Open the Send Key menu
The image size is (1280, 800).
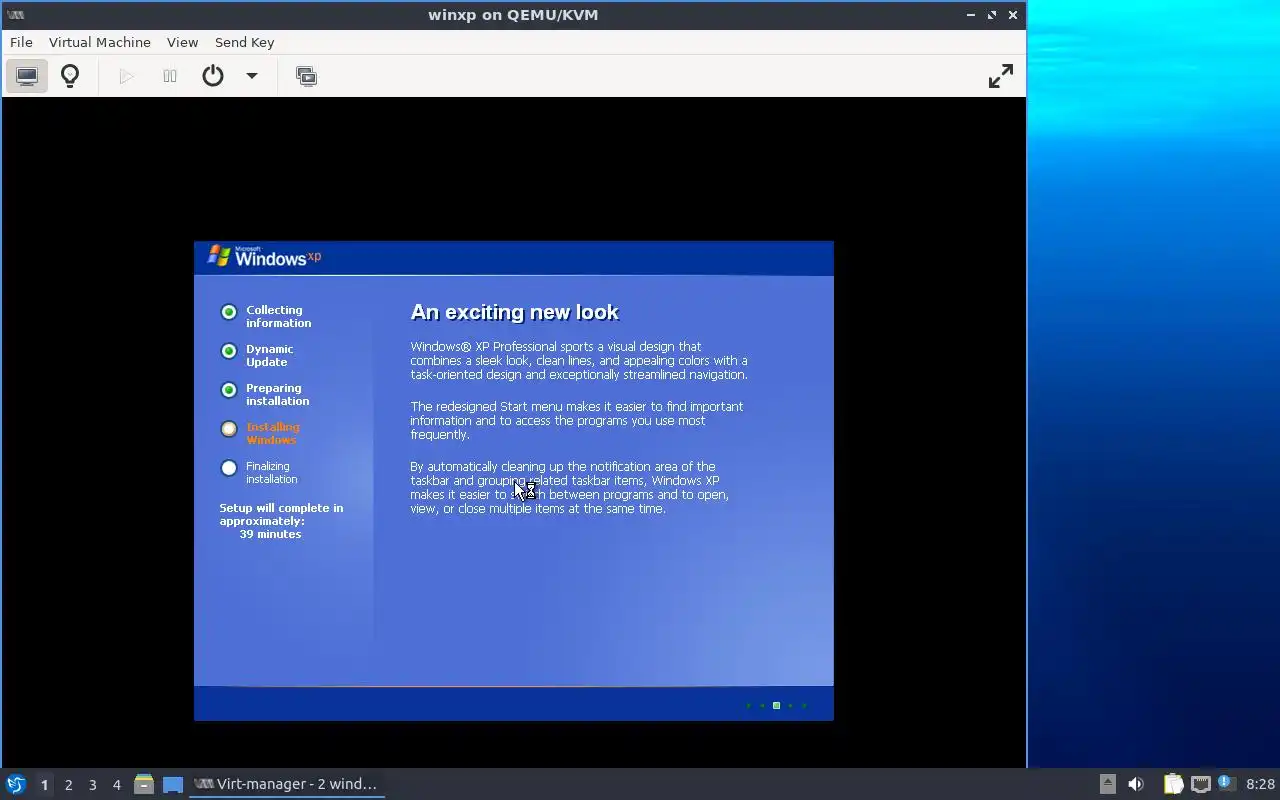coord(244,42)
